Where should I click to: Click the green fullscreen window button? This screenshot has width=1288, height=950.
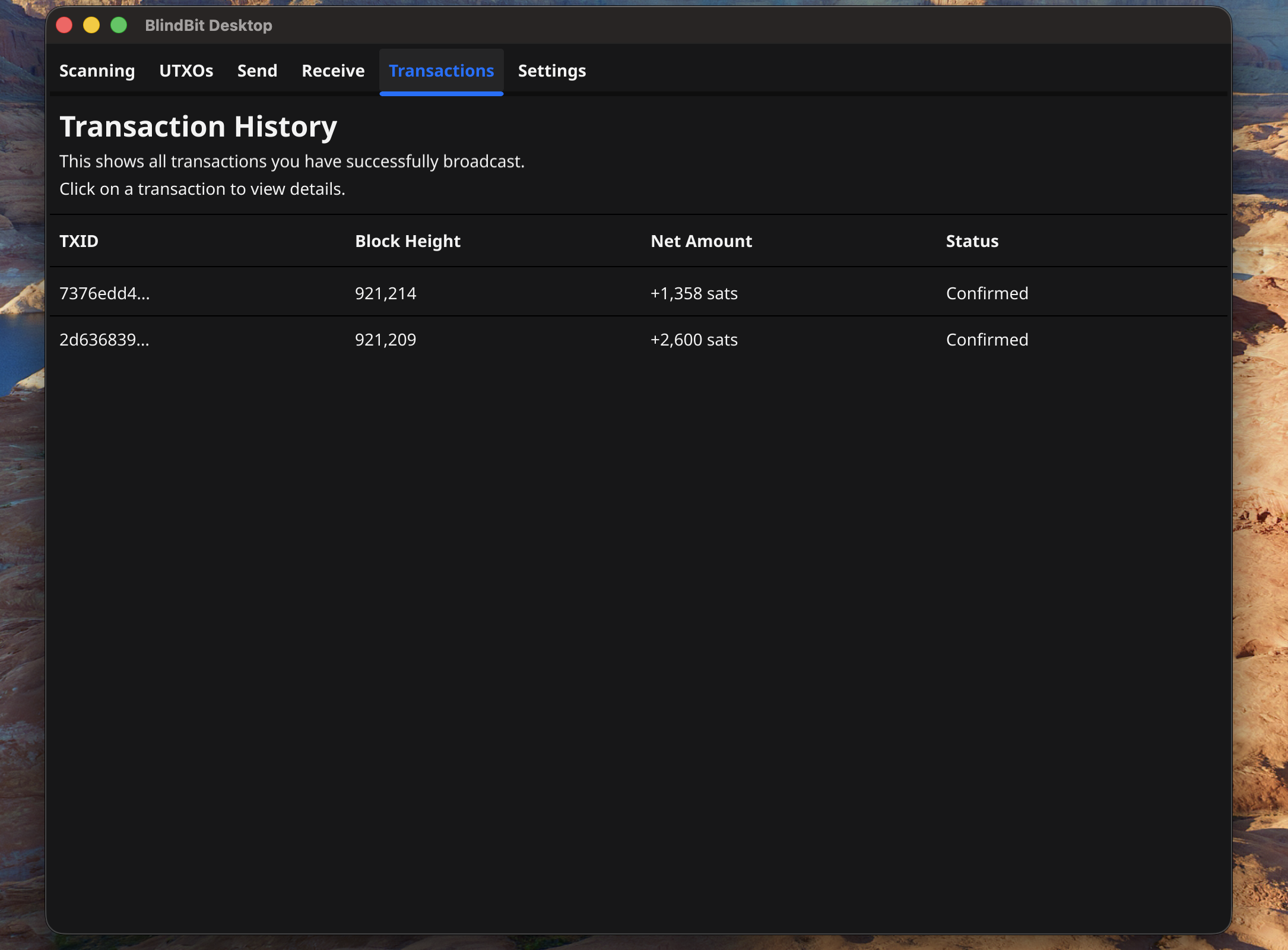[x=119, y=25]
